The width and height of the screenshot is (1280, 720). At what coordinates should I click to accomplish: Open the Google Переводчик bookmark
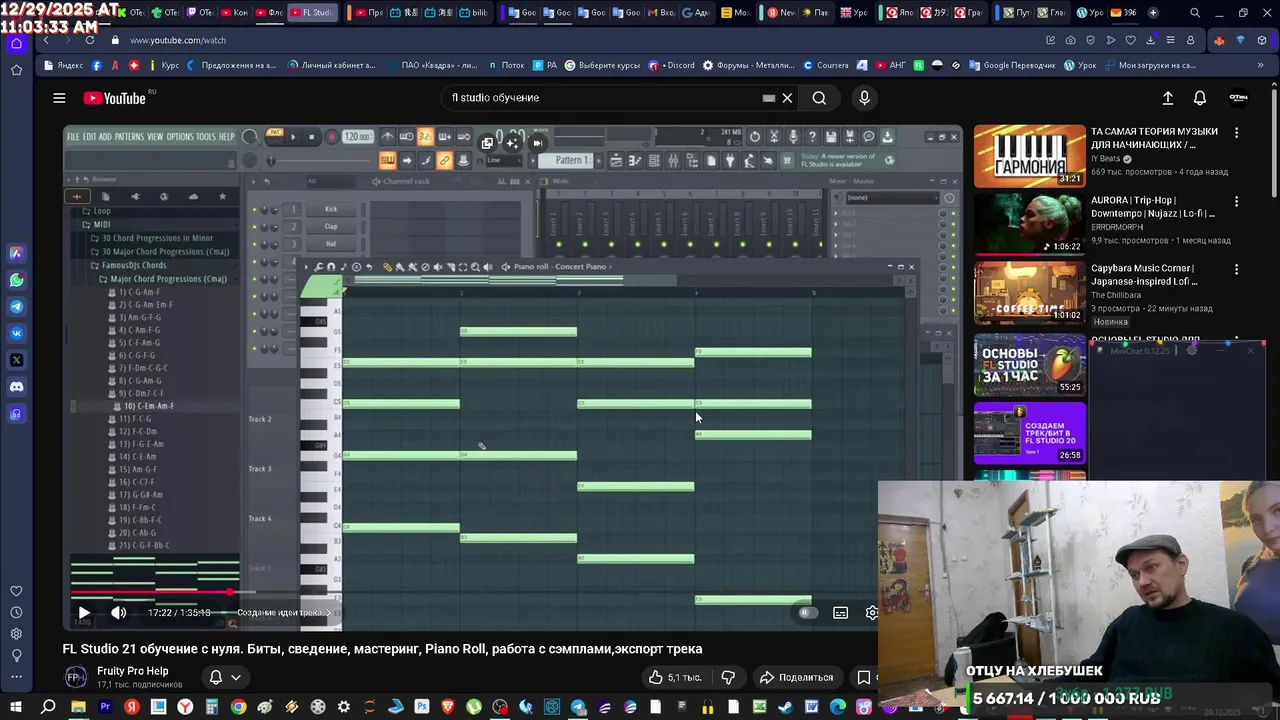(1010, 65)
